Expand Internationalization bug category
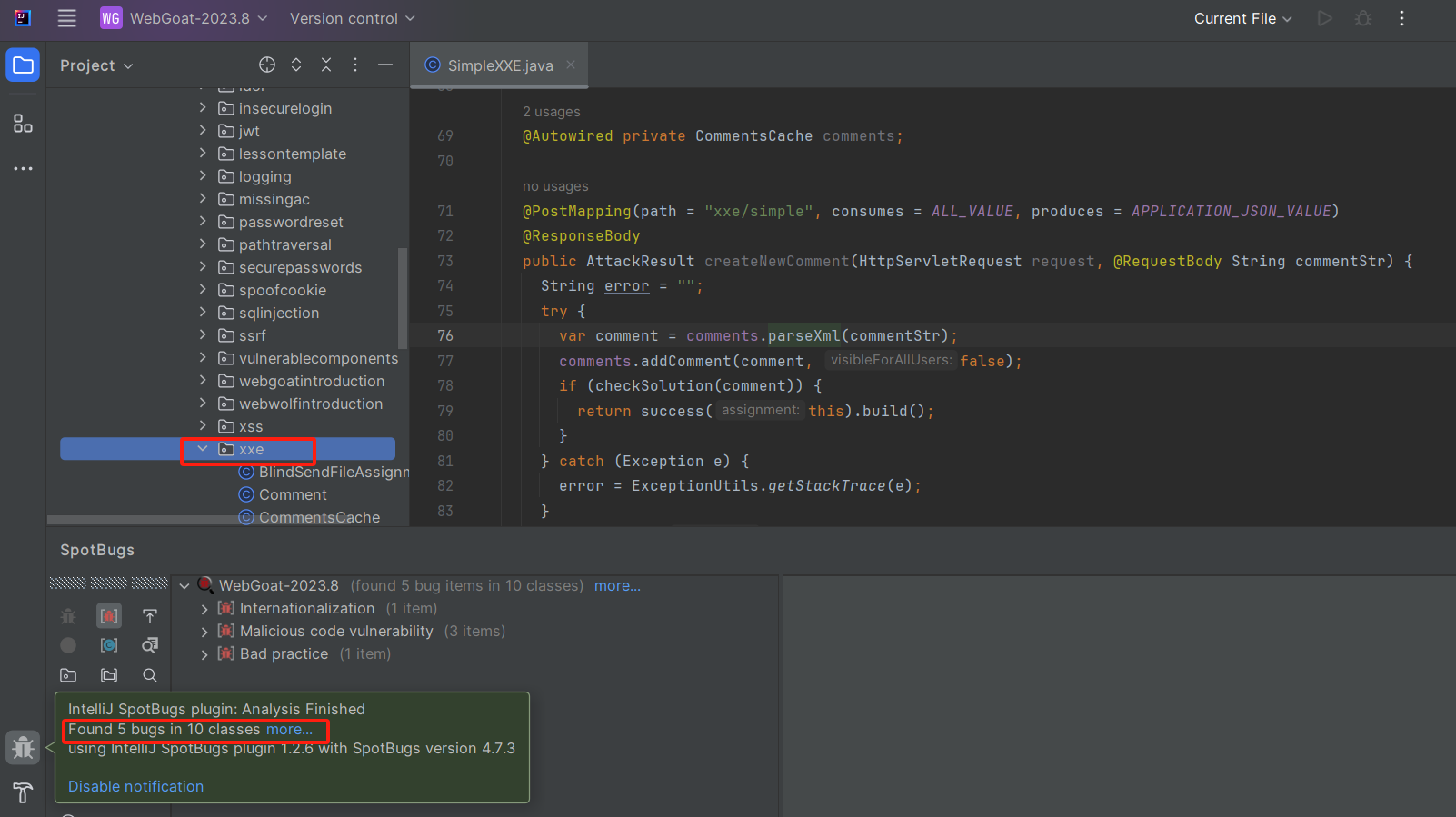Screen dimensions: 1456x817 [204, 609]
